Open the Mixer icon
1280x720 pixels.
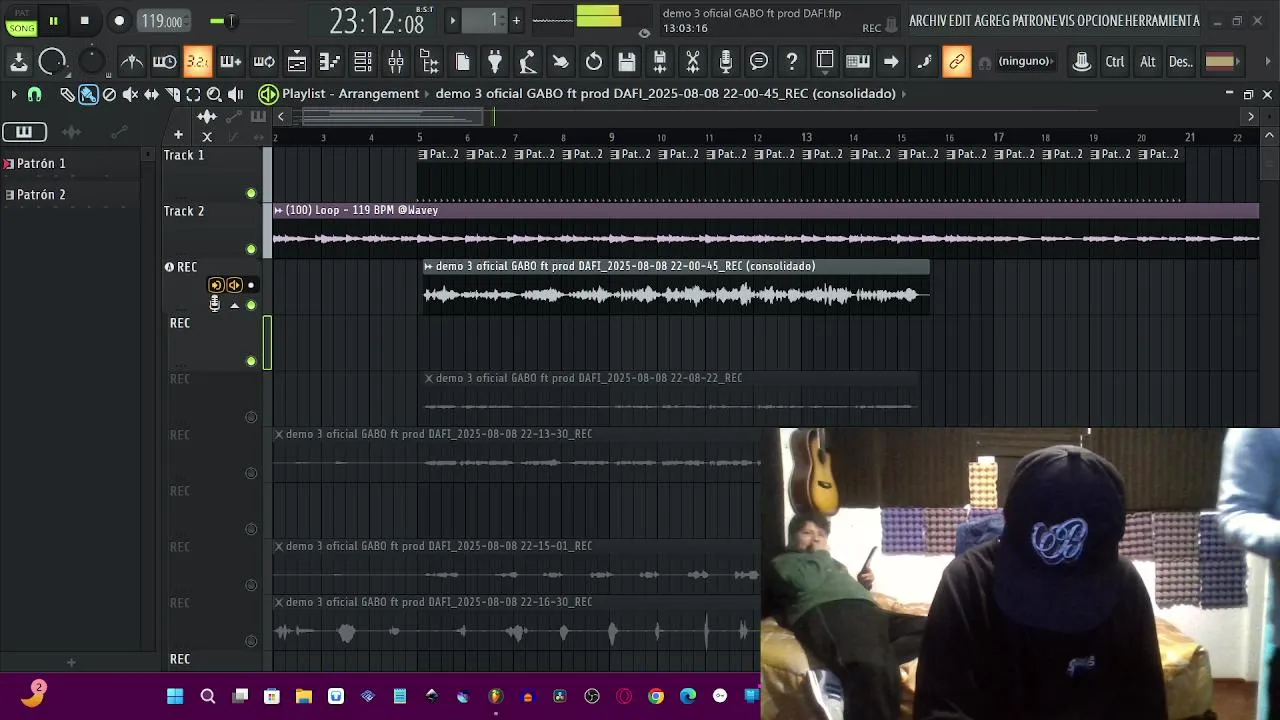tap(396, 62)
